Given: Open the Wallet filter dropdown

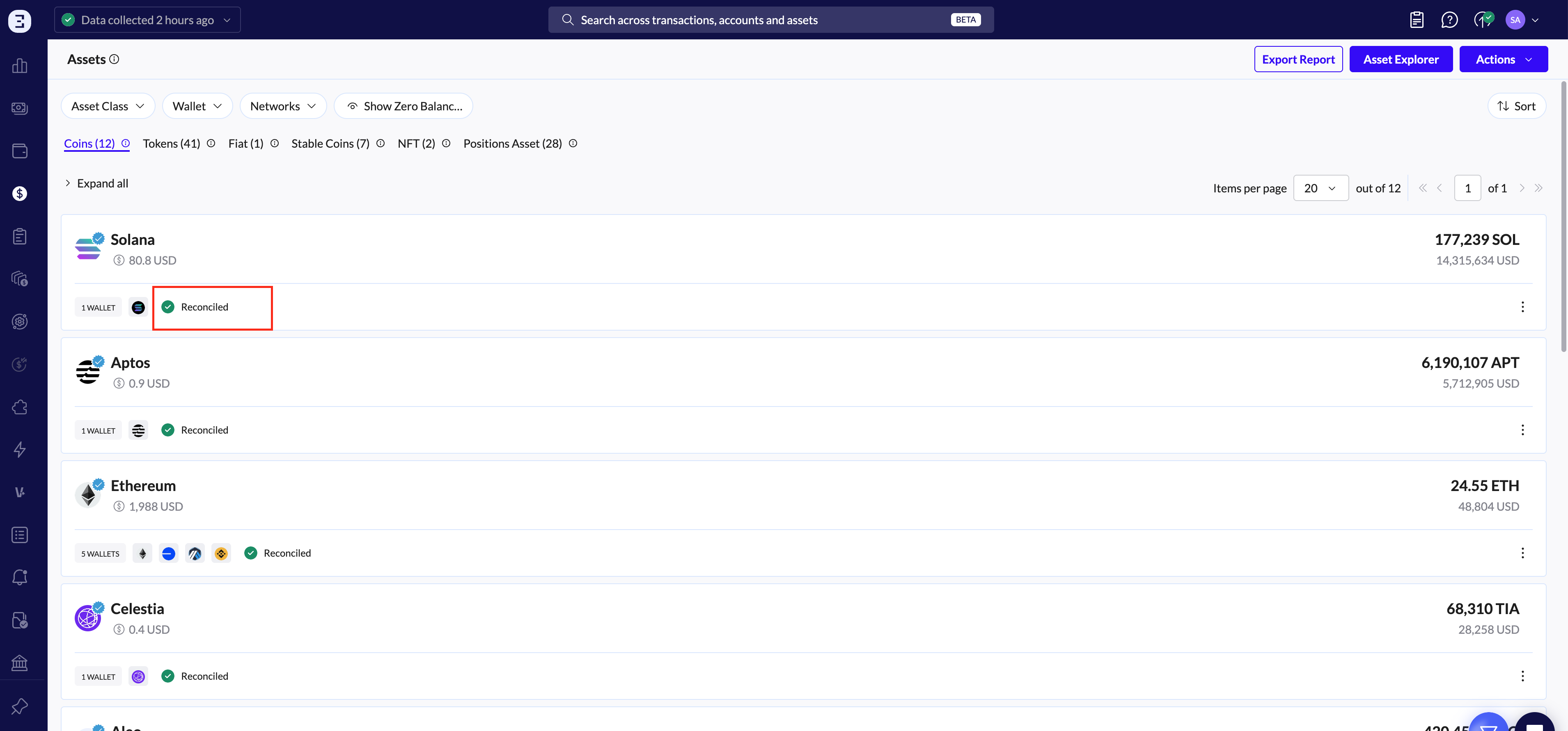Looking at the screenshot, I should pos(197,106).
